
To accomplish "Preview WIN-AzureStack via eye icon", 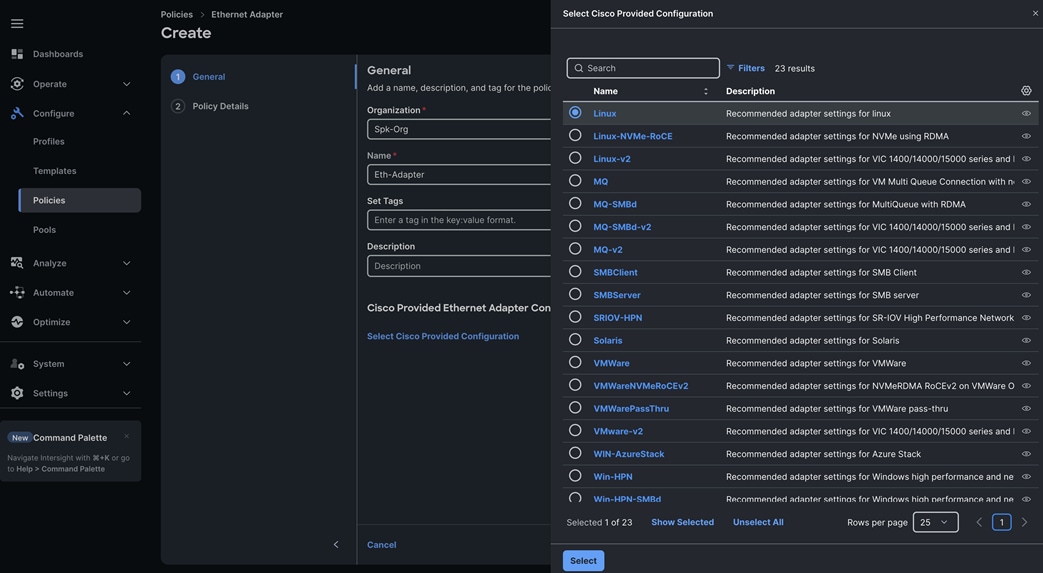I will [x=1026, y=454].
